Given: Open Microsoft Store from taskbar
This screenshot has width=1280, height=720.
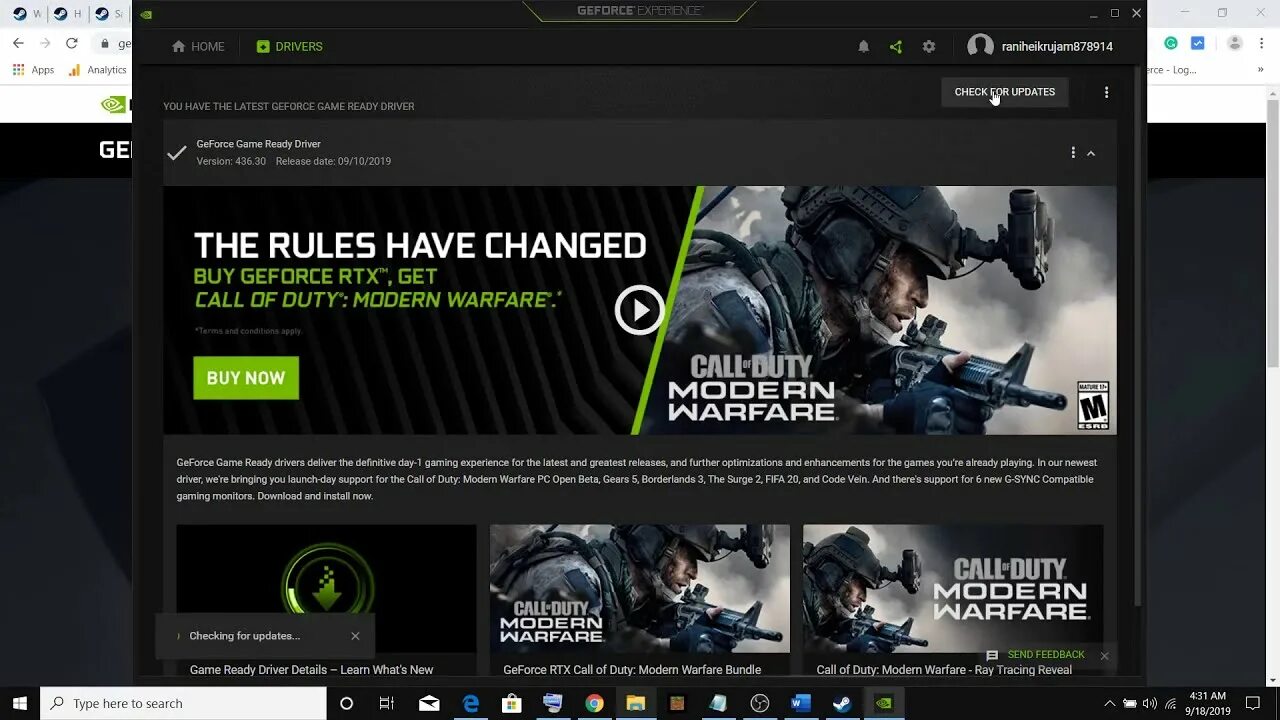Looking at the screenshot, I should click(x=511, y=703).
